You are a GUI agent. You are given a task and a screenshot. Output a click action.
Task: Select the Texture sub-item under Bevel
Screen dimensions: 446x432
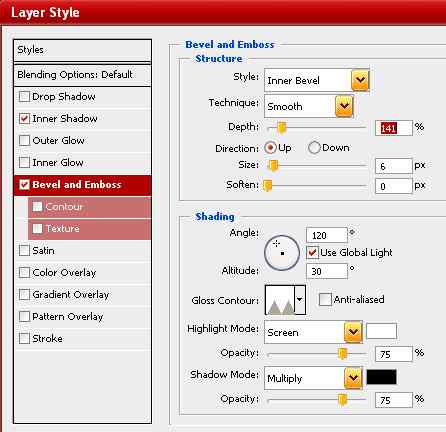(89, 229)
